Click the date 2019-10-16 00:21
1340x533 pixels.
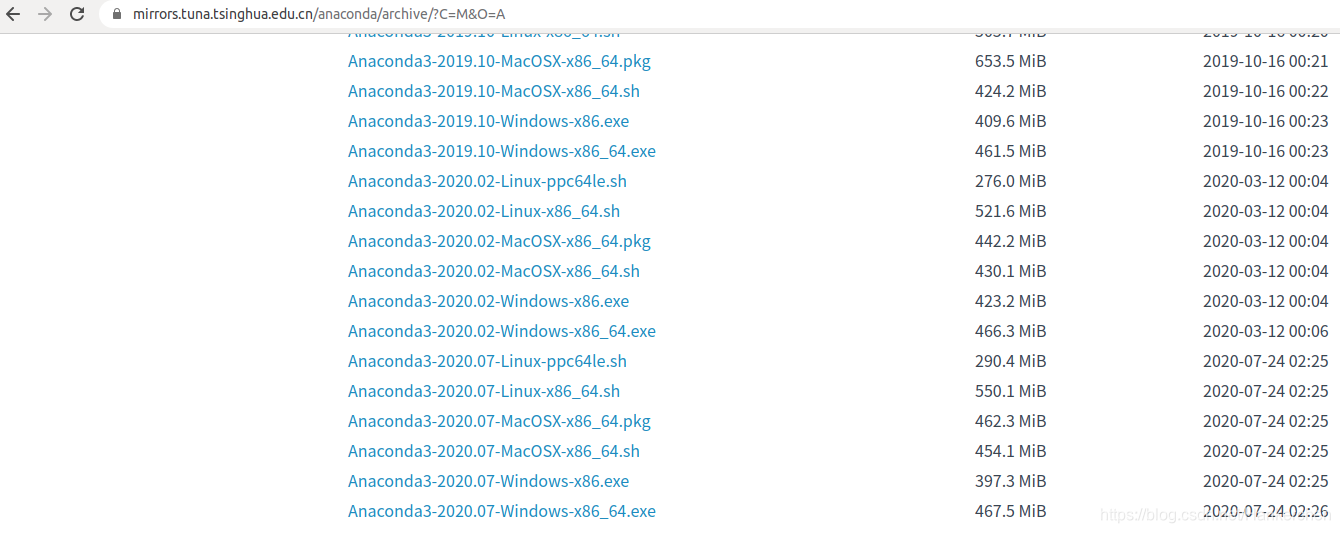pos(1266,61)
